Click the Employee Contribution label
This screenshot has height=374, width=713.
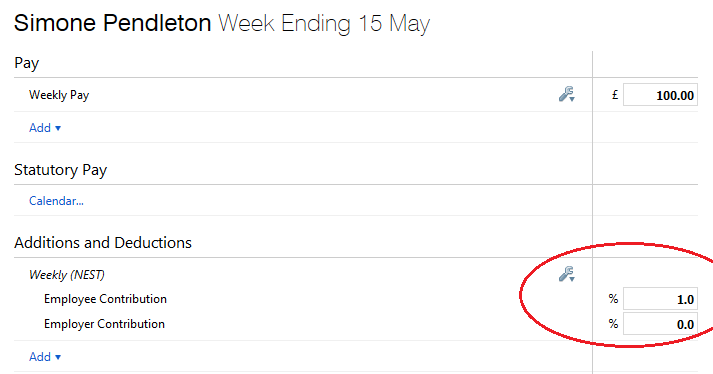[105, 299]
